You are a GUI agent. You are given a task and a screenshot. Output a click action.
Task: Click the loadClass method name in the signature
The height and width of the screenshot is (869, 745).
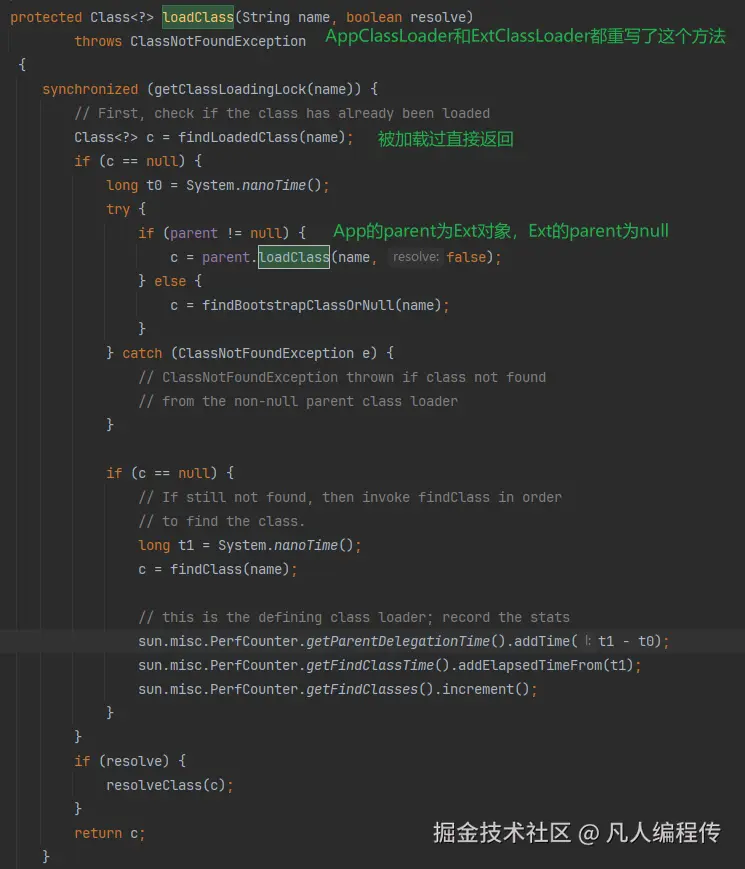click(x=198, y=17)
